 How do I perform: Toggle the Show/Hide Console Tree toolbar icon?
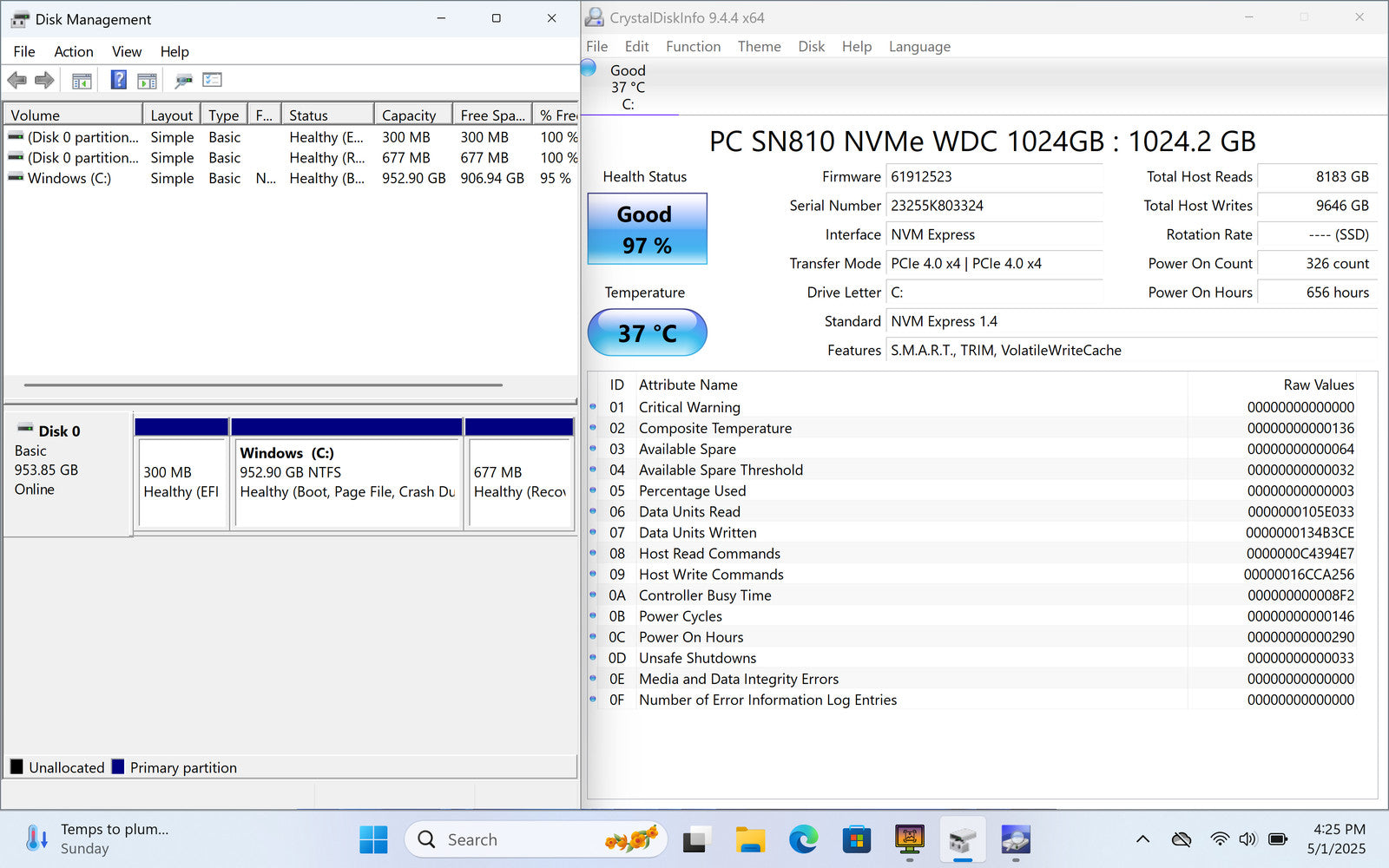click(82, 81)
